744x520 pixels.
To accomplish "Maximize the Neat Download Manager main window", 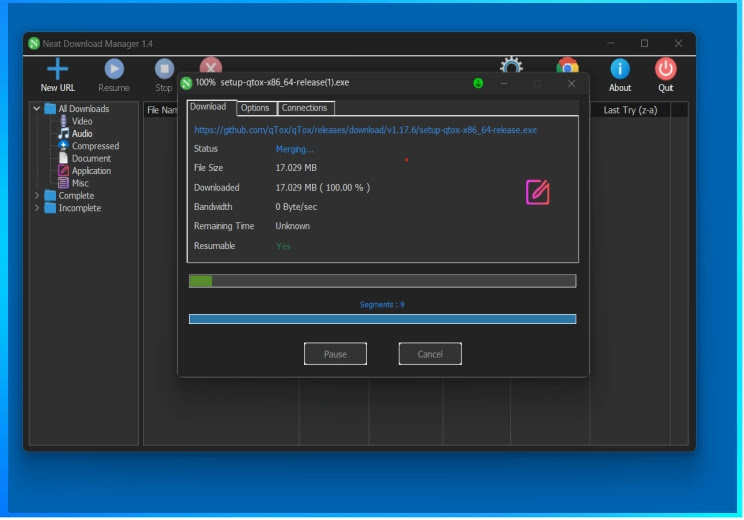I will pos(644,43).
